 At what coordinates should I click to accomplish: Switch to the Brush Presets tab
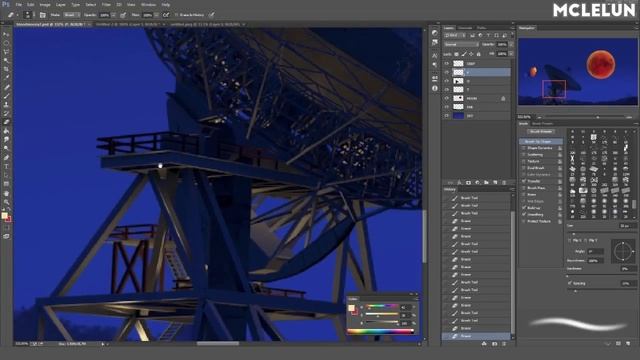(542, 124)
